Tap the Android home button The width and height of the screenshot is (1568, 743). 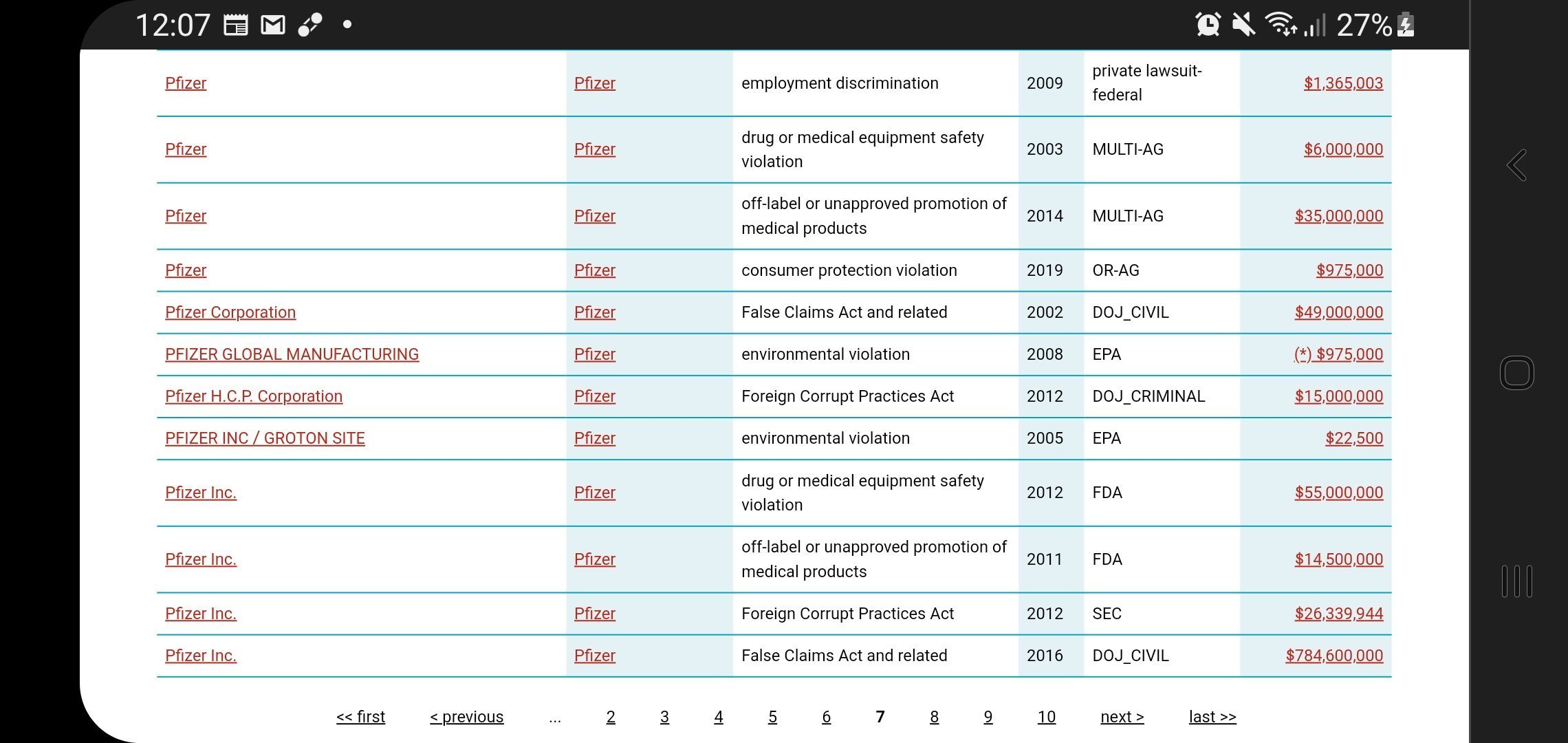pos(1516,373)
